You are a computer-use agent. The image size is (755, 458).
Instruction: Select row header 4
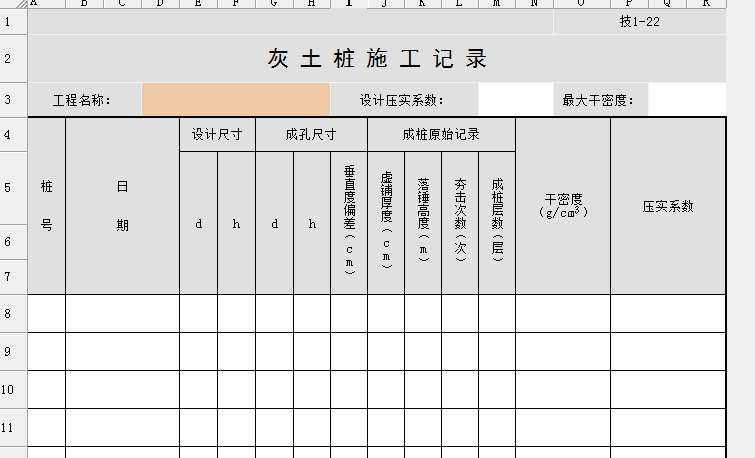click(x=13, y=134)
